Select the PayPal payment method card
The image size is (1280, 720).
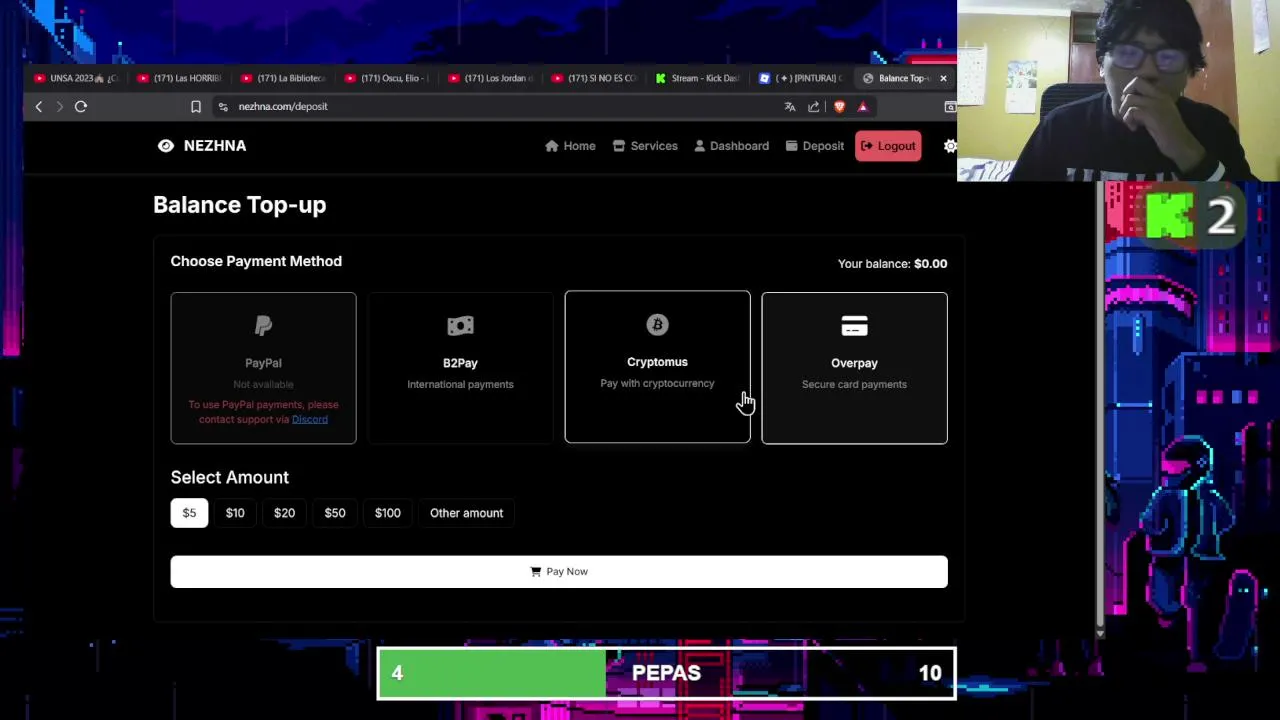coord(263,368)
